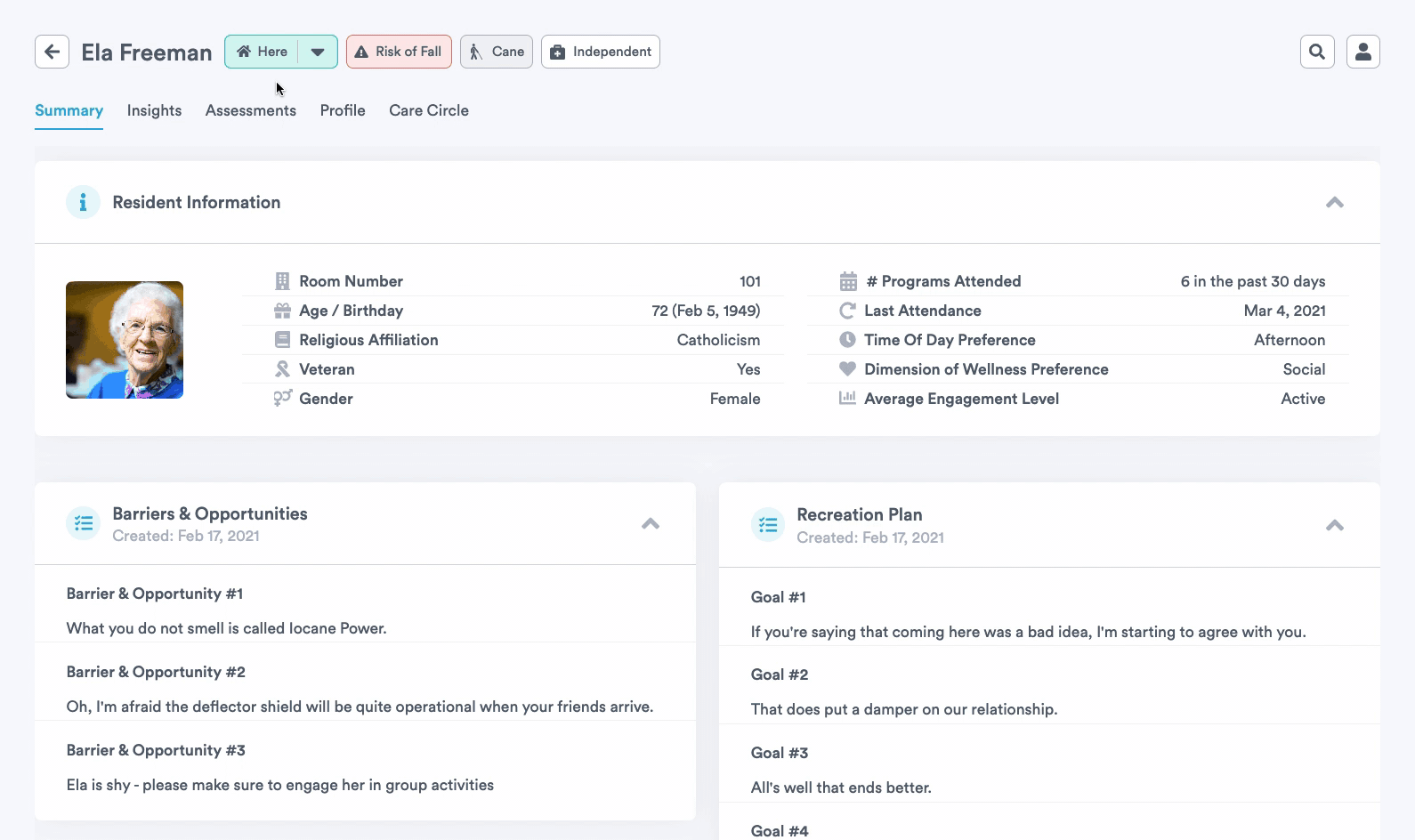1415x840 pixels.
Task: Click the Resident Information info icon
Action: (x=83, y=202)
